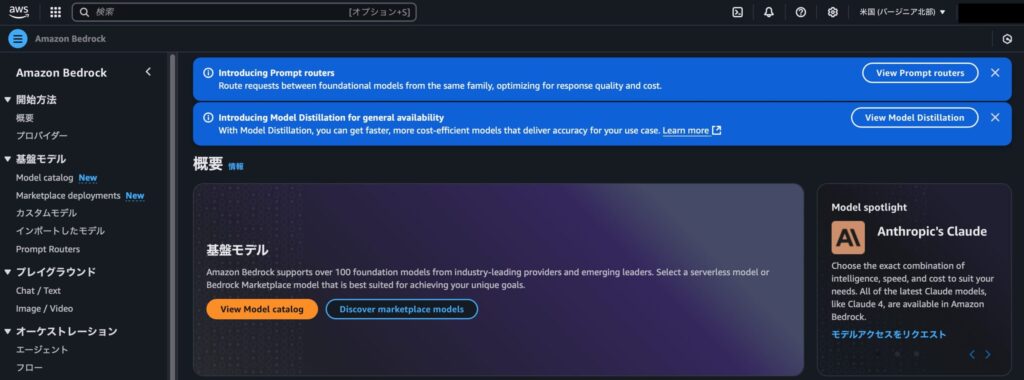Open Model catalog in the sidebar
The image size is (1024, 380).
pos(44,178)
